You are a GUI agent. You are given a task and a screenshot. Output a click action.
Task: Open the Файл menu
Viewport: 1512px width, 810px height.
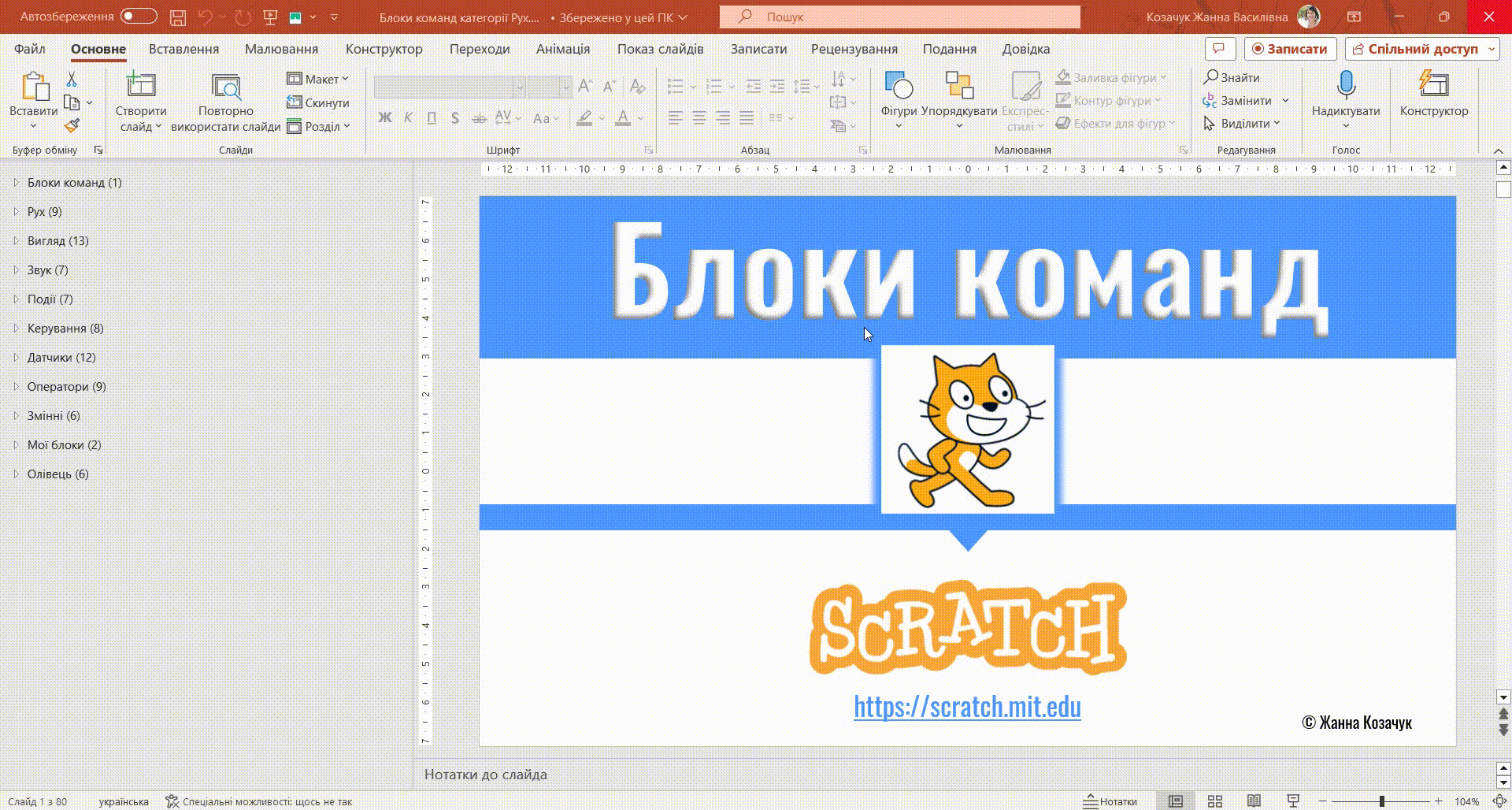(x=30, y=49)
